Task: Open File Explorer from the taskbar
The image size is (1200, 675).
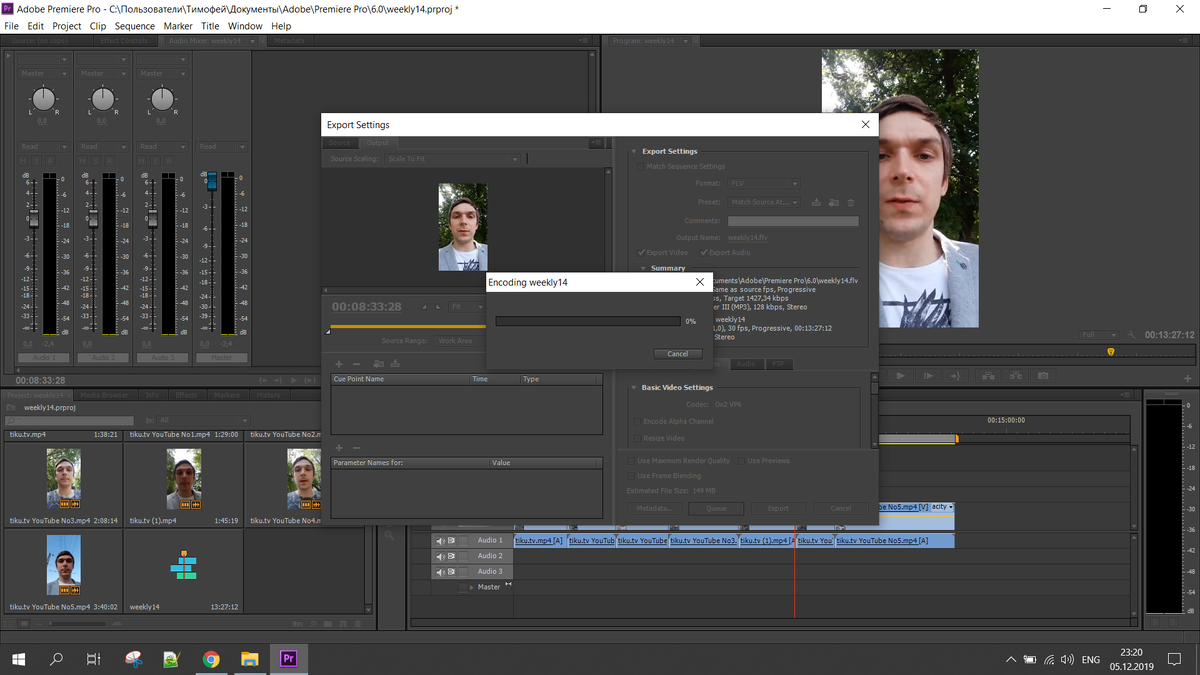Action: [249, 659]
